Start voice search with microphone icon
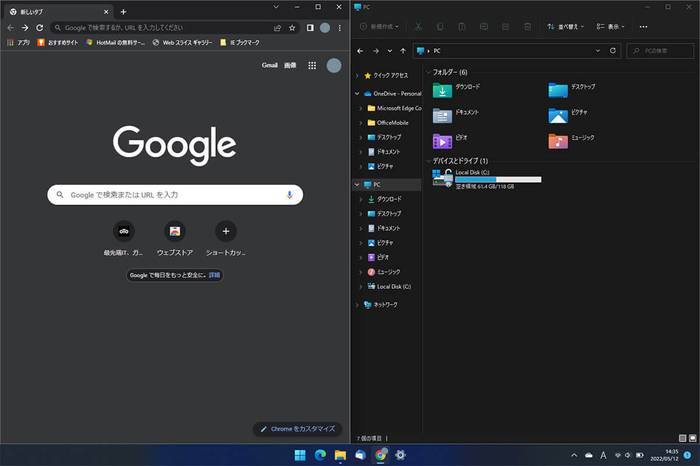This screenshot has width=700, height=466. pos(290,195)
